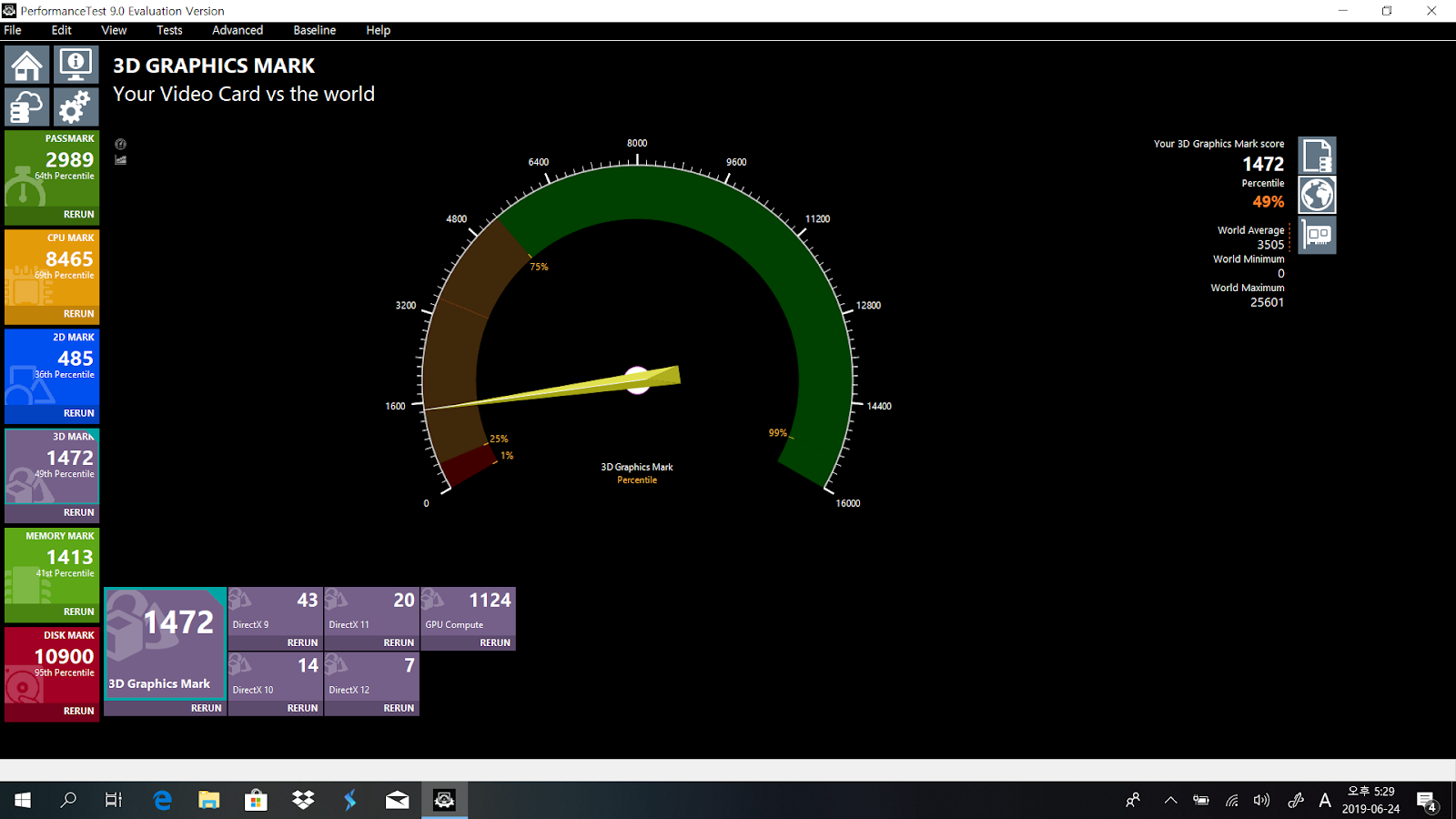Click the results document icon beside the score

pyautogui.click(x=1317, y=156)
